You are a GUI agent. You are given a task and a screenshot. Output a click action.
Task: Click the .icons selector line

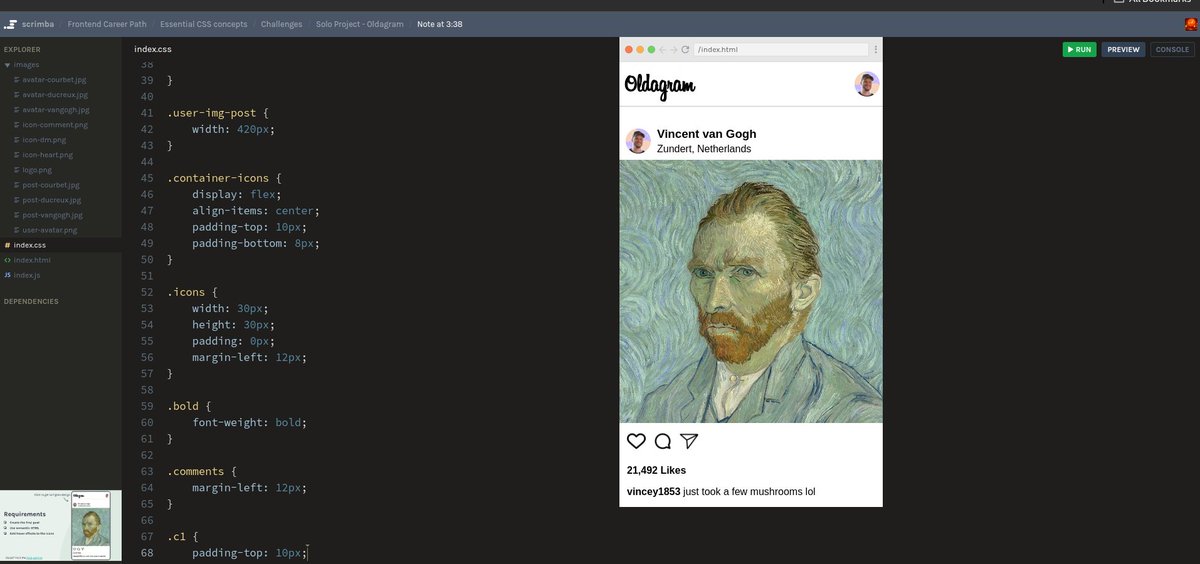194,292
